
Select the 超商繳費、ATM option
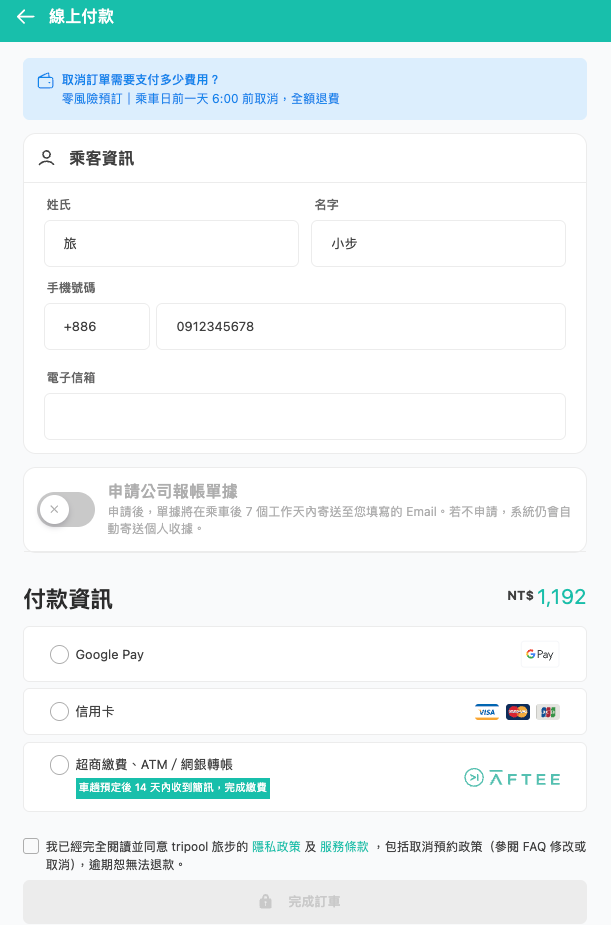[59, 765]
